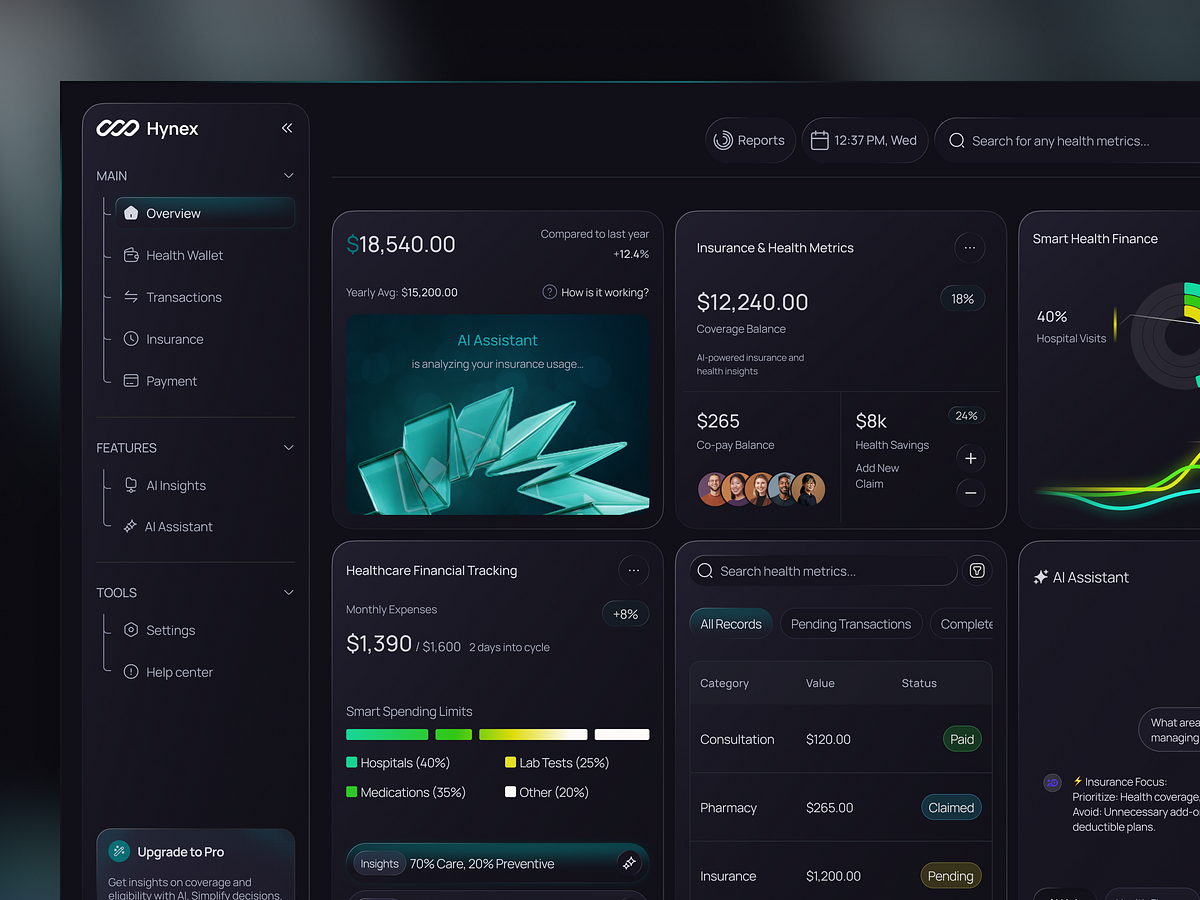Open the 'How is it working?' link
The image size is (1200, 900).
click(x=595, y=292)
